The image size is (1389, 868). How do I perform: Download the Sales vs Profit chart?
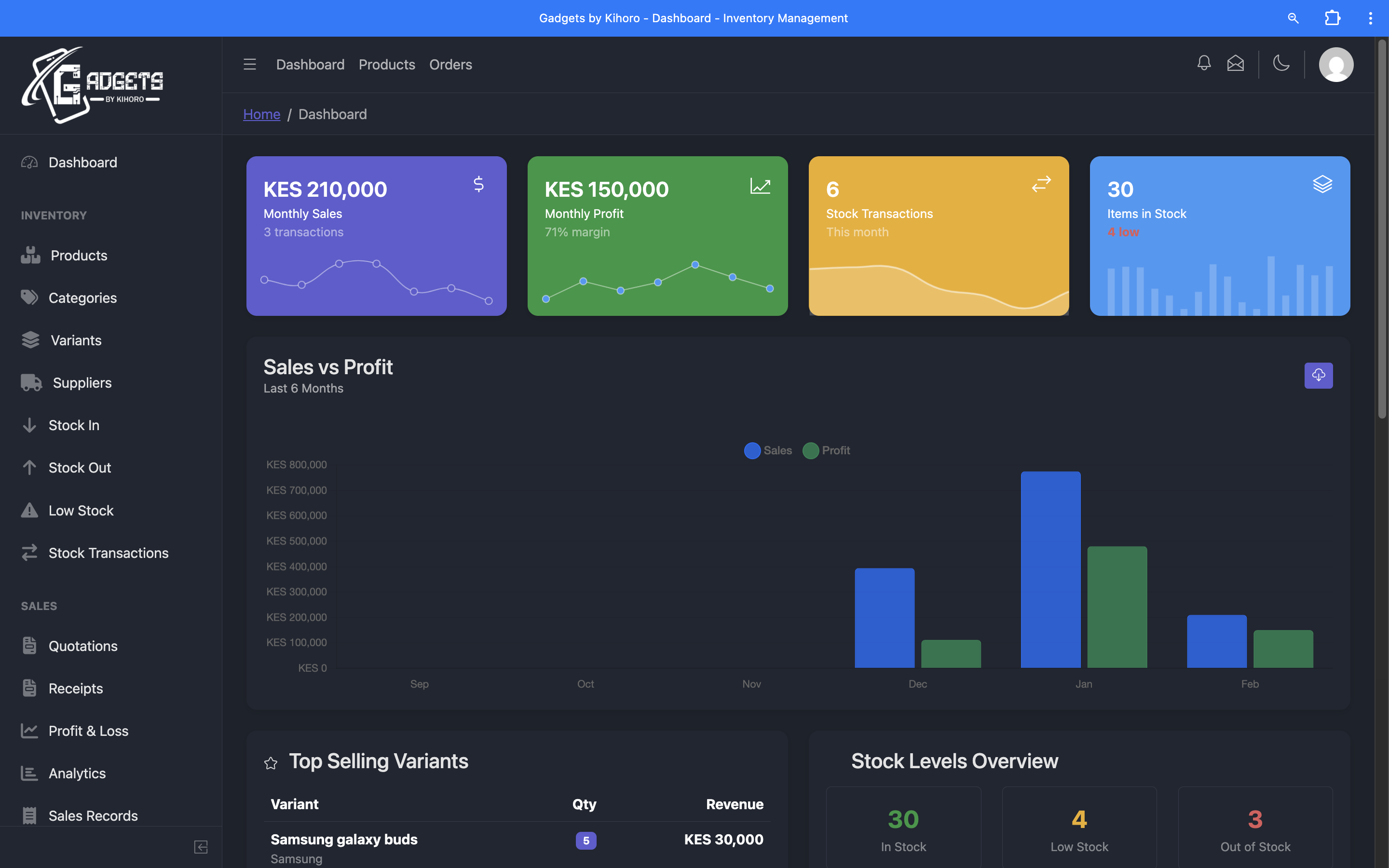point(1319,375)
